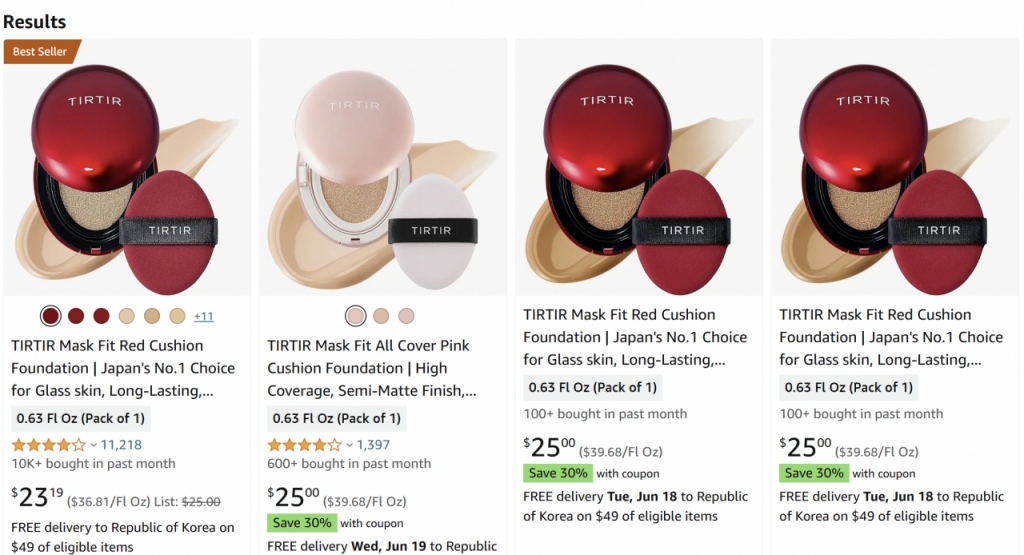Image resolution: width=1024 pixels, height=555 pixels.
Task: Pick the last swatch under Pink Cushion image
Action: point(406,316)
